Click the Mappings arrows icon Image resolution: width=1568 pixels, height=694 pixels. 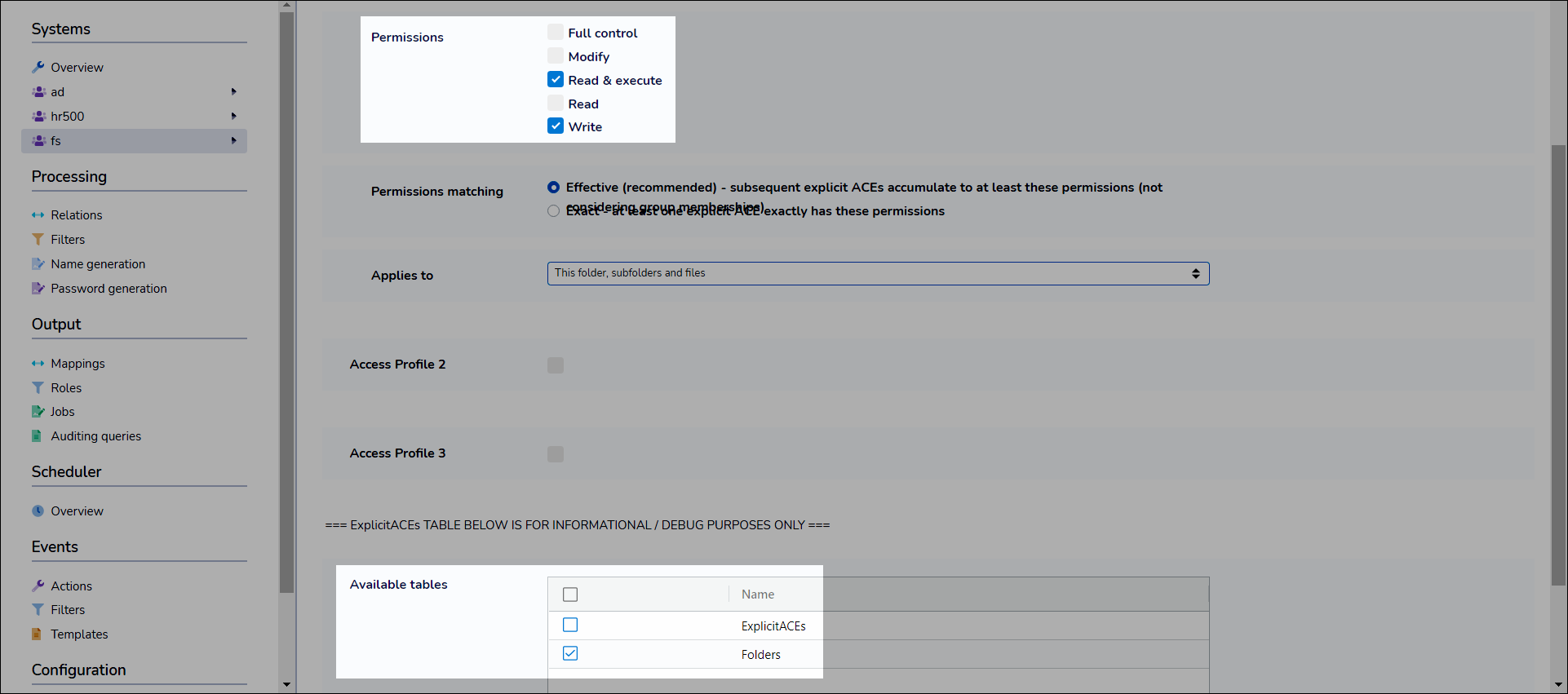coord(38,363)
